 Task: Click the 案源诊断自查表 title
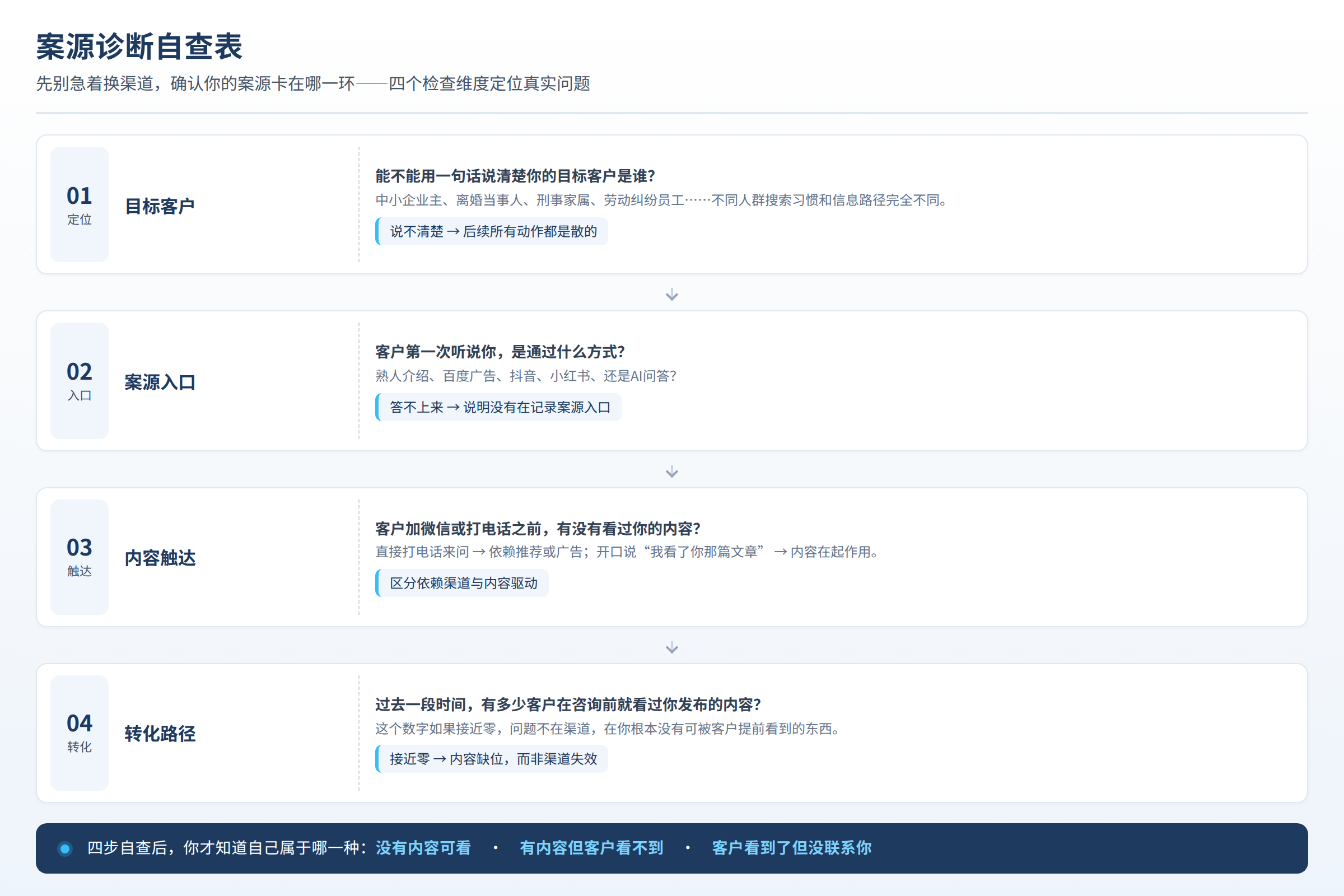coord(139,46)
